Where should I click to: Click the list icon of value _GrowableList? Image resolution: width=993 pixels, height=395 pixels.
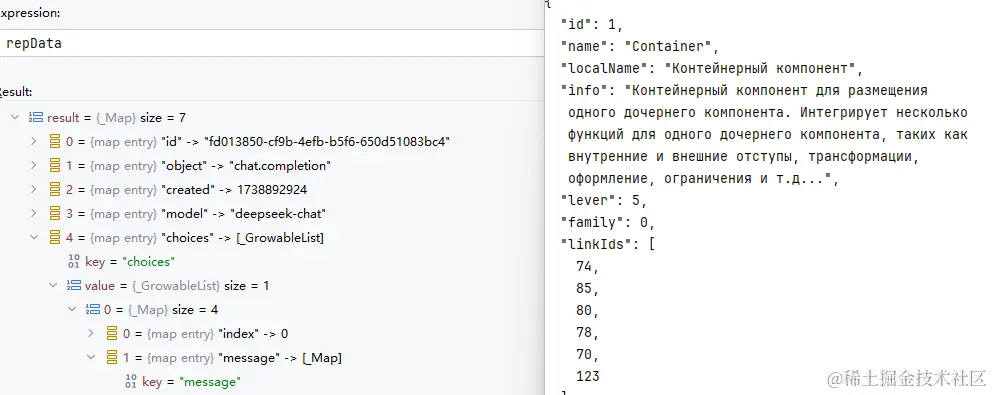click(x=74, y=286)
